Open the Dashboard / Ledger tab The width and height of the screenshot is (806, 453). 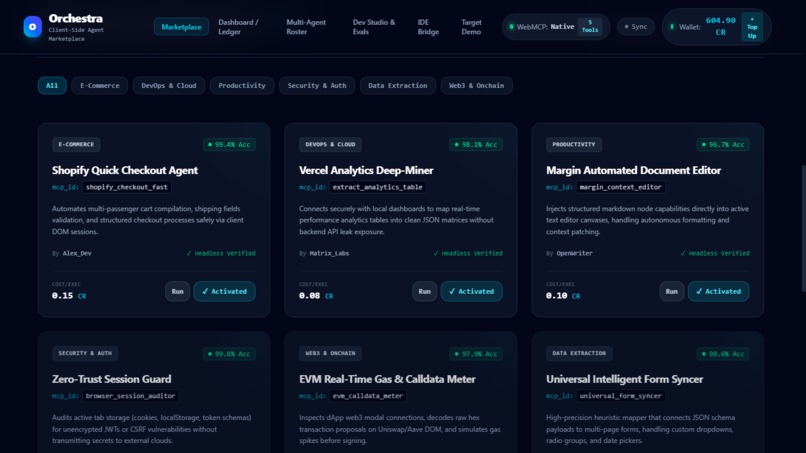tap(239, 27)
